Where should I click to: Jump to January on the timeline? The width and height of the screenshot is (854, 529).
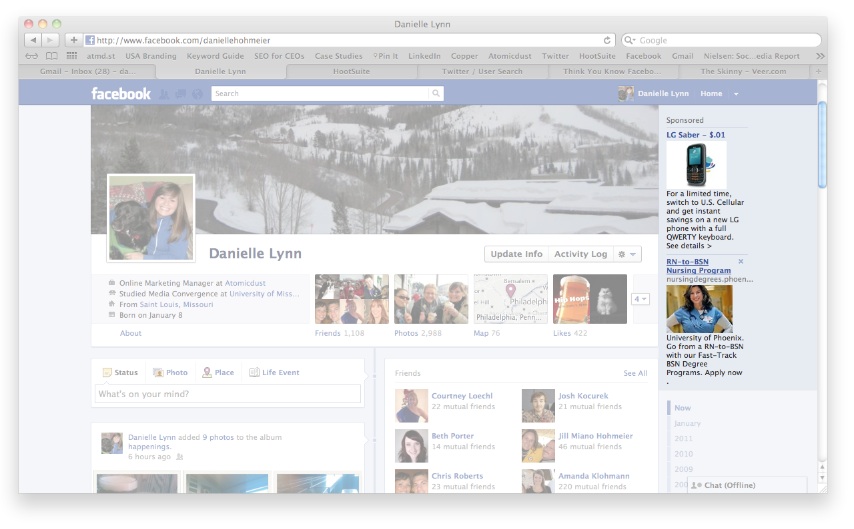point(687,423)
